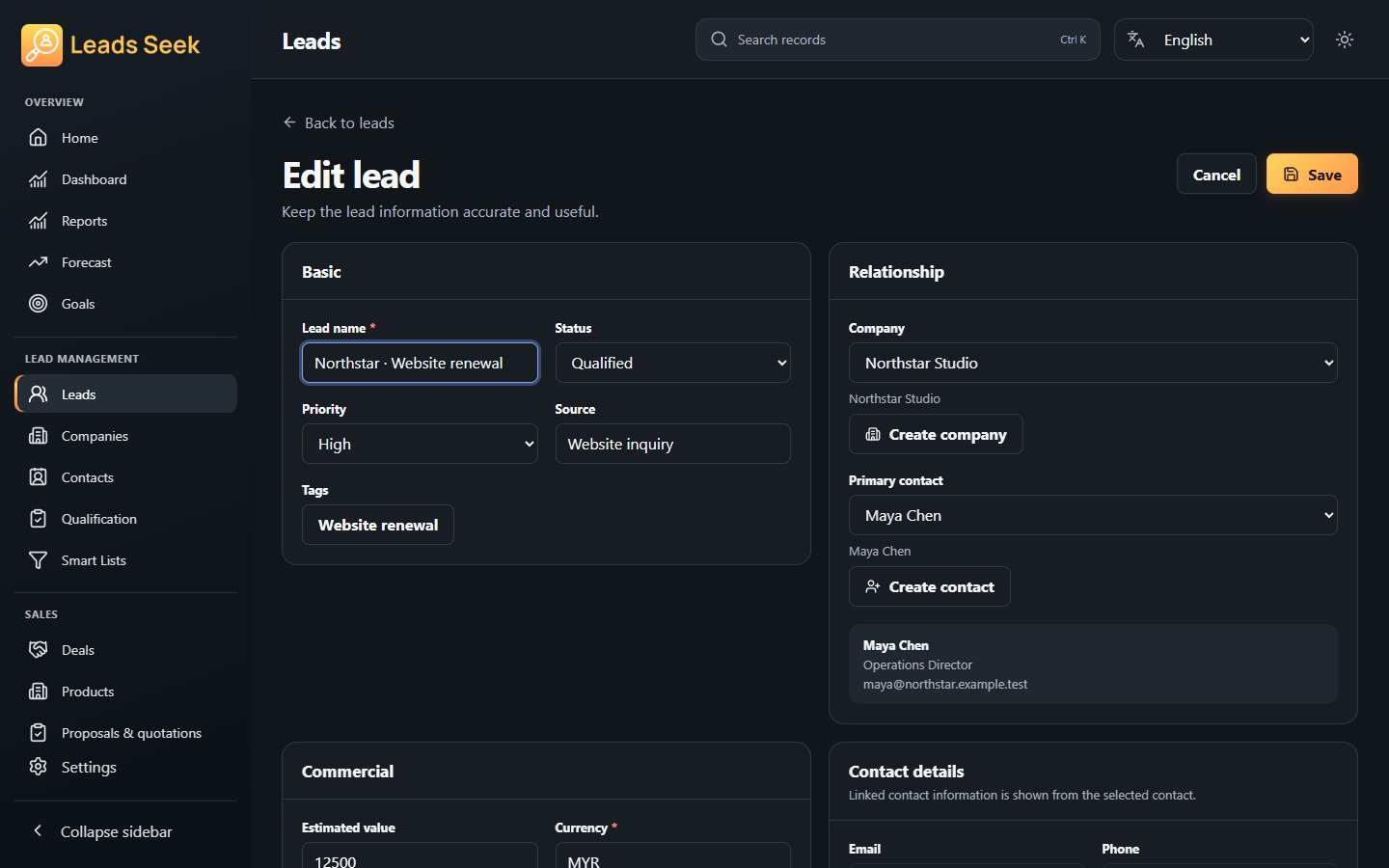Screen dimensions: 1389x868
Task: Click the translate language icon
Action: (1136, 40)
